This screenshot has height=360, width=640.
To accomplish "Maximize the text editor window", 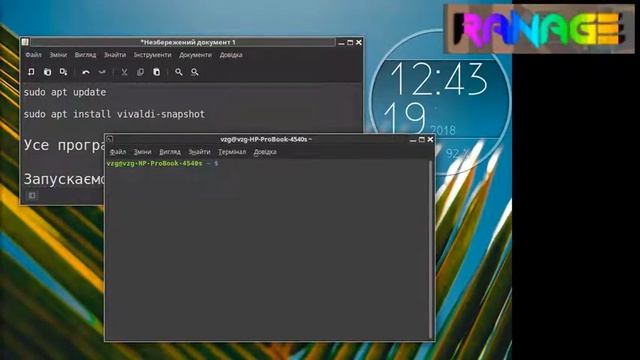I will (350, 42).
